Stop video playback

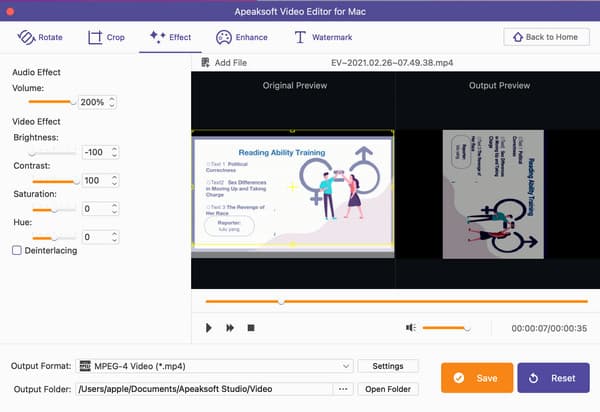(x=251, y=328)
